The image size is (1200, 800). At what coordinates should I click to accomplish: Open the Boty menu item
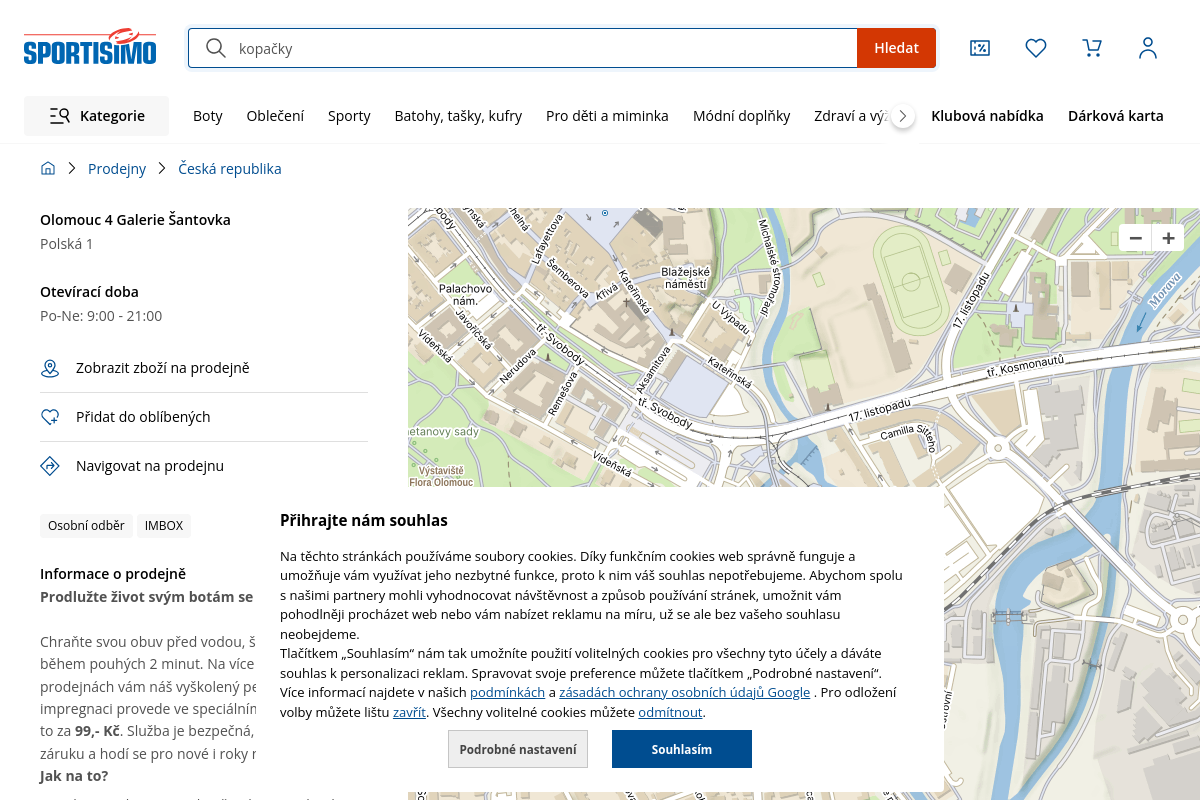point(208,116)
